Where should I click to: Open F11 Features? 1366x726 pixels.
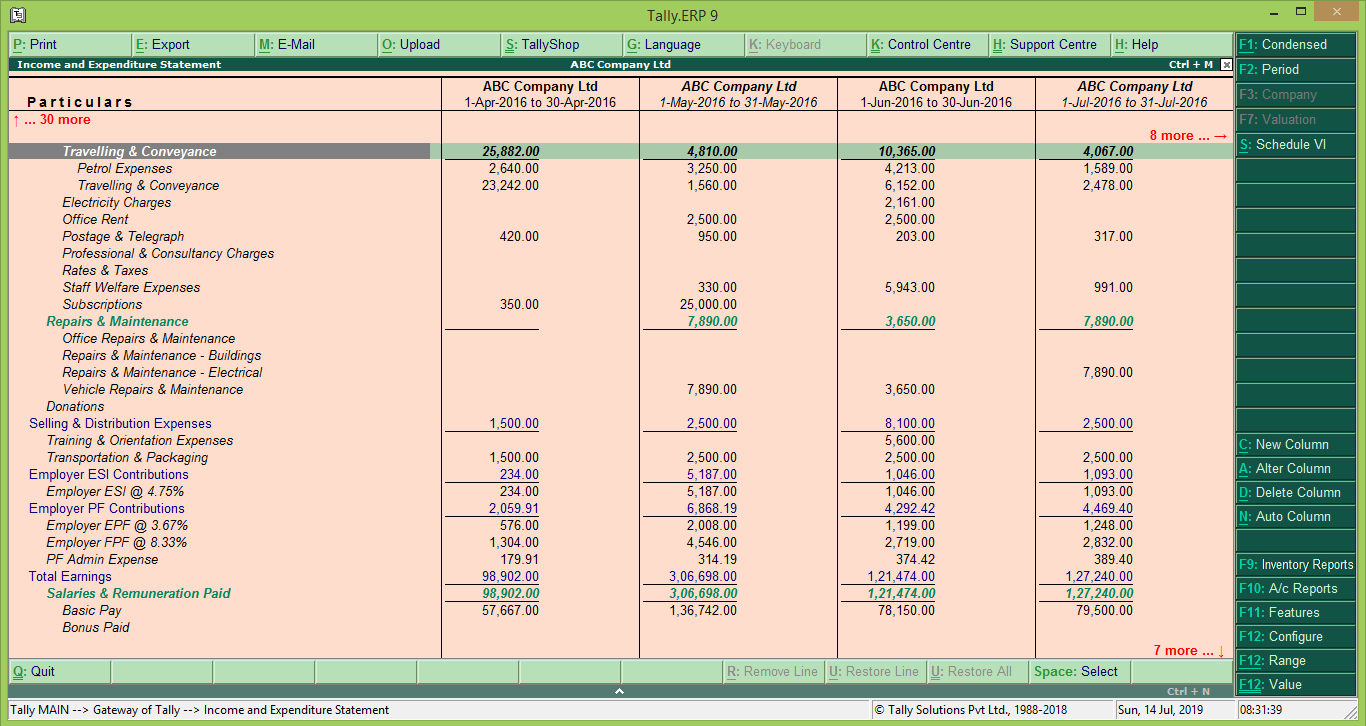tap(1295, 613)
